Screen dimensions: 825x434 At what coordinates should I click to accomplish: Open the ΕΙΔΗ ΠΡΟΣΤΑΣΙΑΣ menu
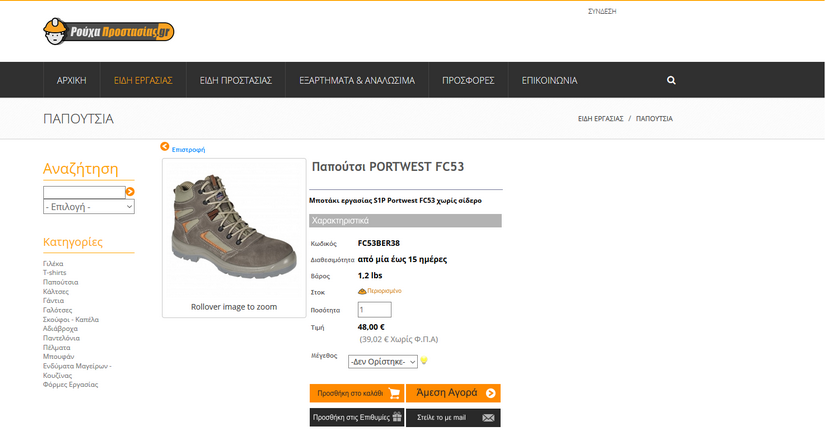236,80
